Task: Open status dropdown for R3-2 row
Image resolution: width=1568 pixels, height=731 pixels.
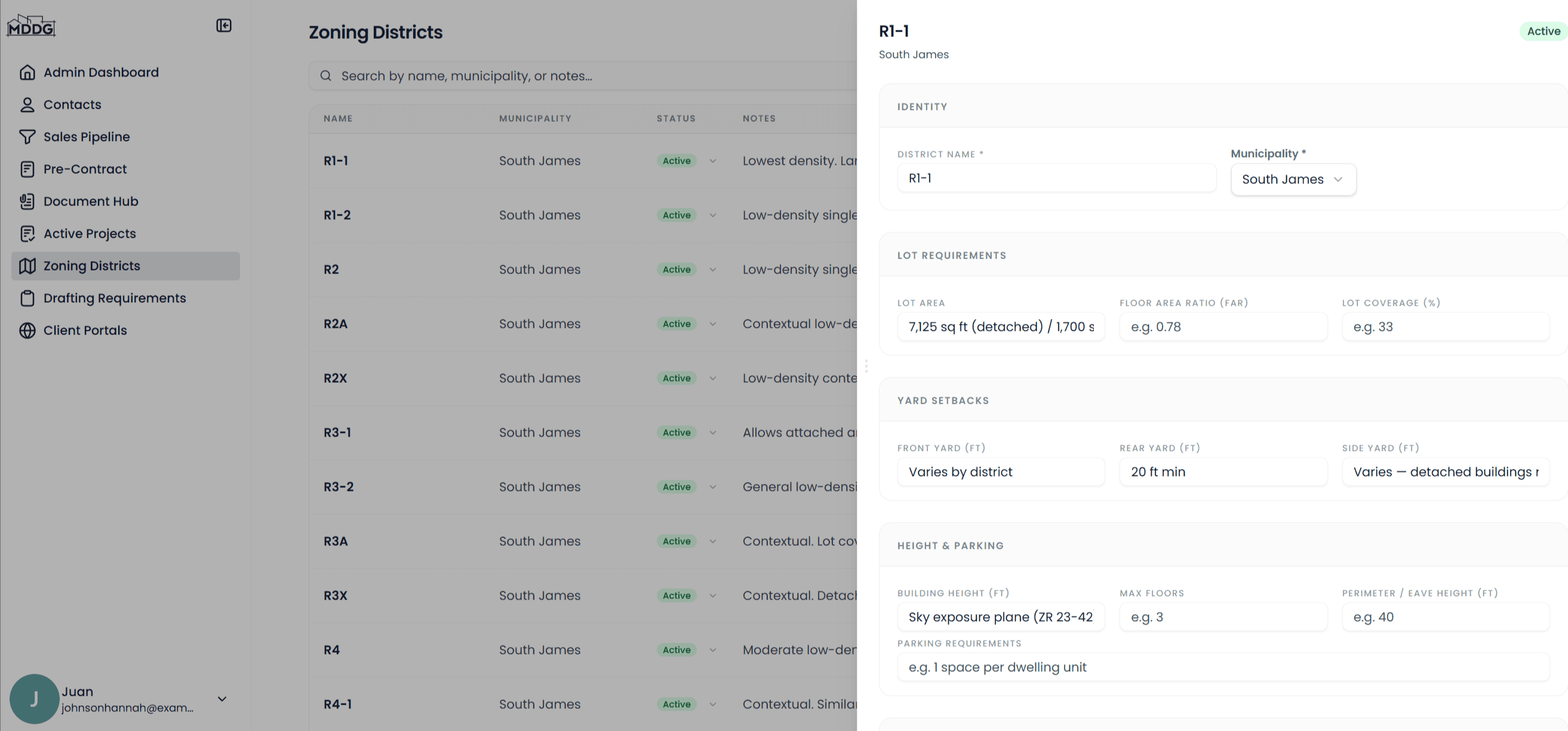Action: [712, 487]
